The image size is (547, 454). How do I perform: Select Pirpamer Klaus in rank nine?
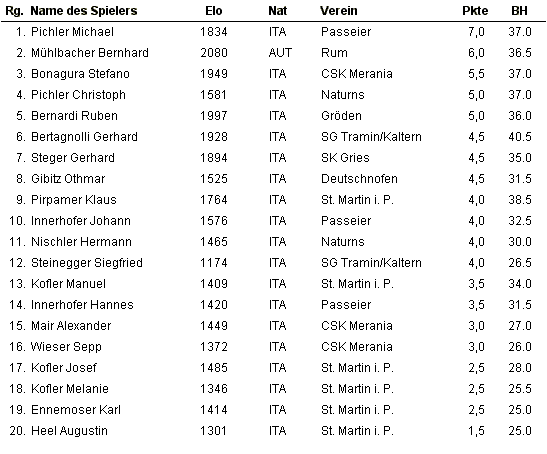74,200
